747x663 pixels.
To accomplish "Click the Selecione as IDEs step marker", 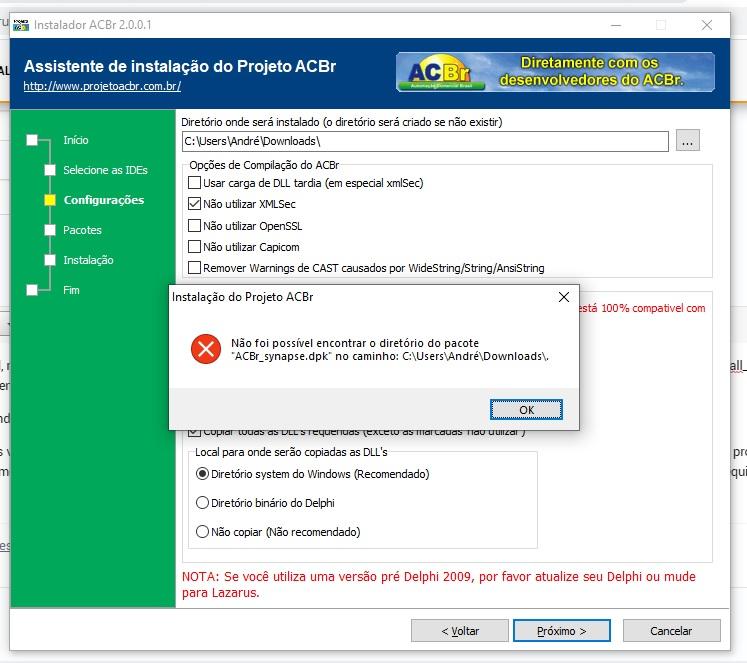I will point(50,170).
